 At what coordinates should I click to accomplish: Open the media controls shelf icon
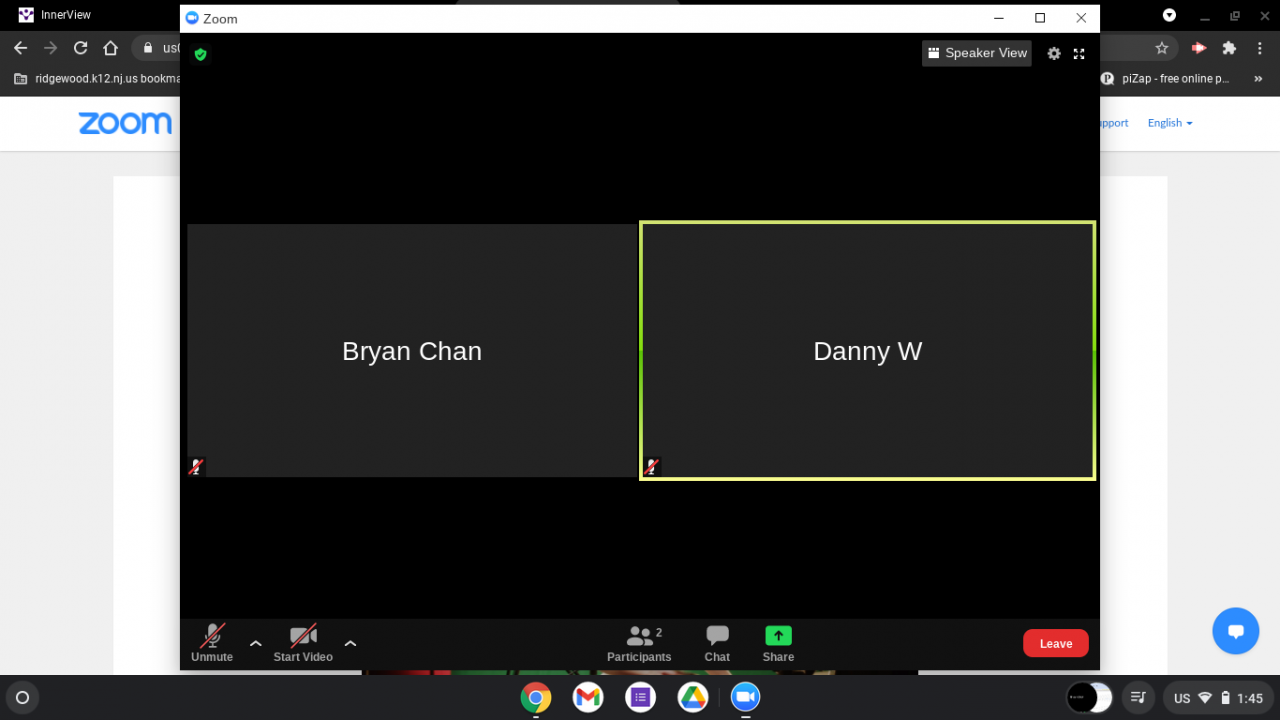click(x=1137, y=698)
